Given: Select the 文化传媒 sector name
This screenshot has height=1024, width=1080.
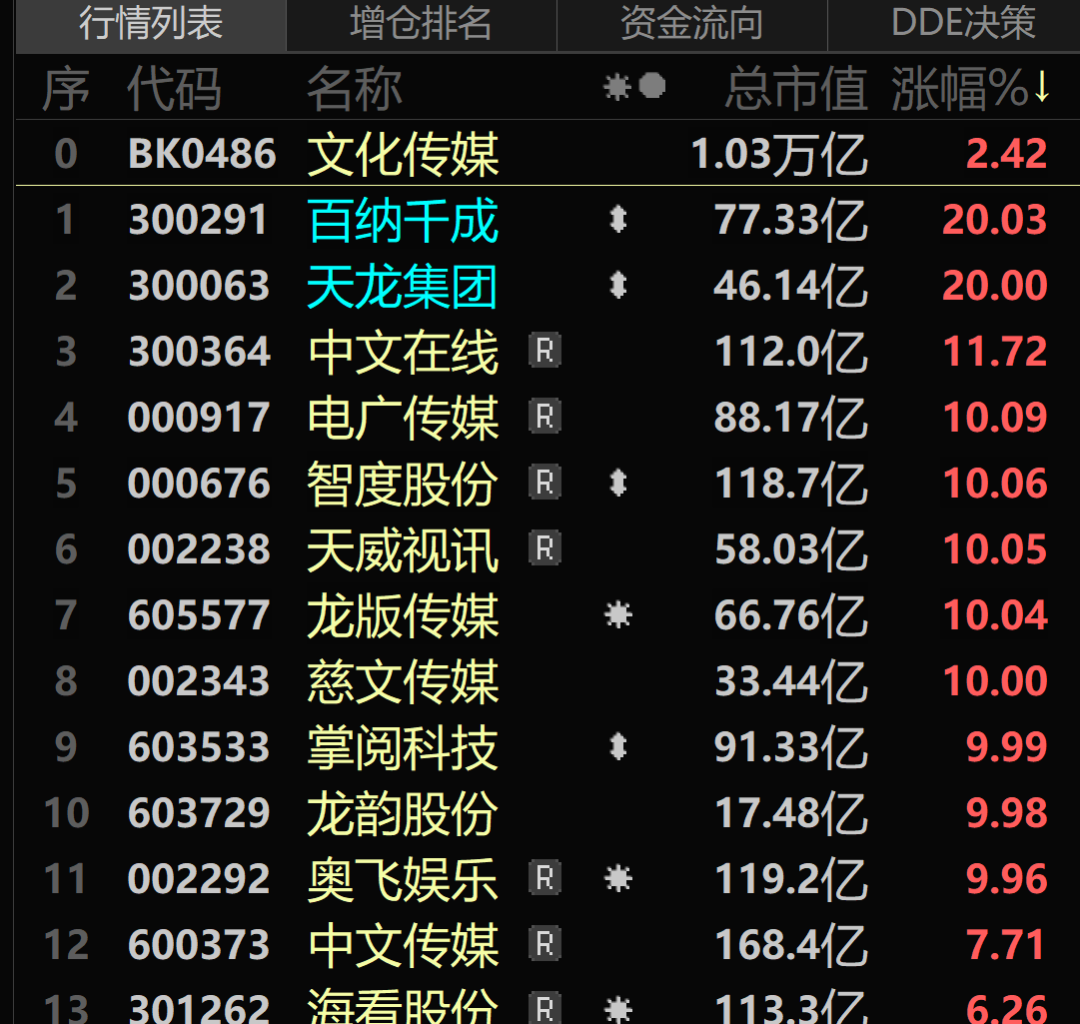Looking at the screenshot, I should 403,154.
